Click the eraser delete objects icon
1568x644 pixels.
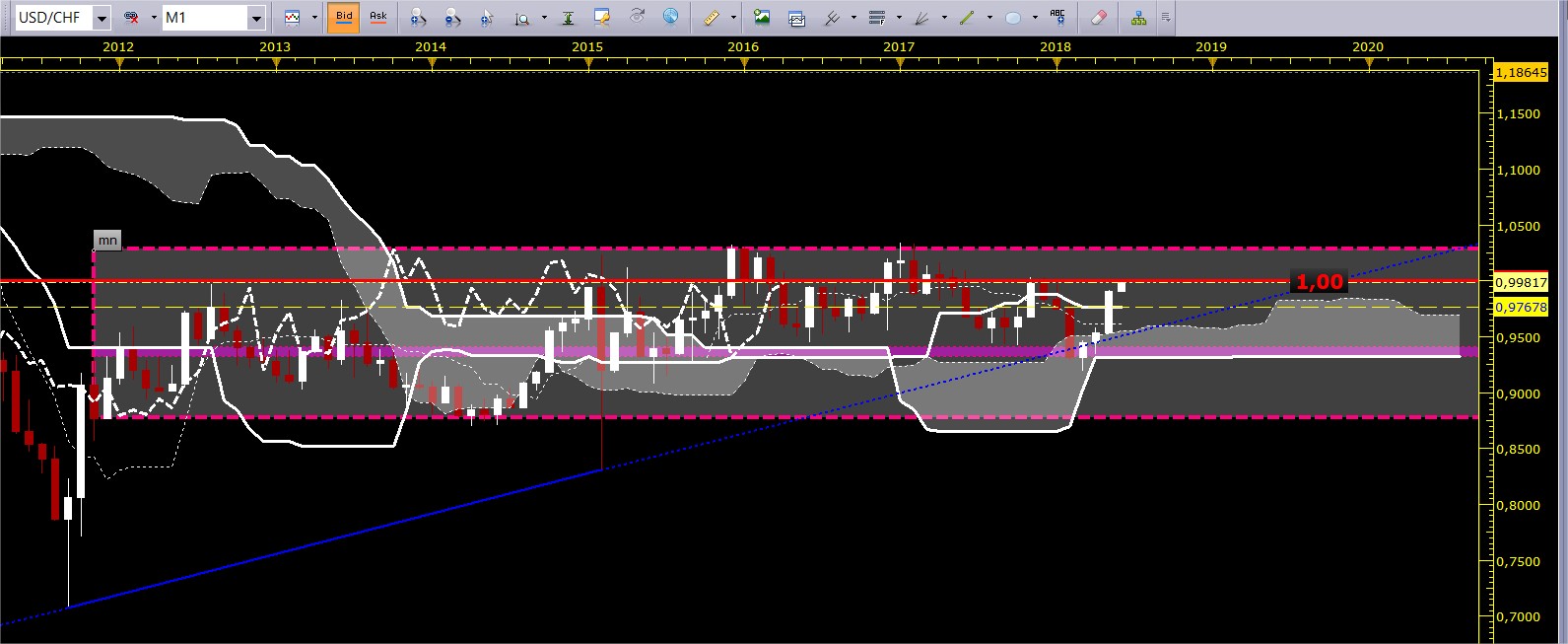[1099, 18]
